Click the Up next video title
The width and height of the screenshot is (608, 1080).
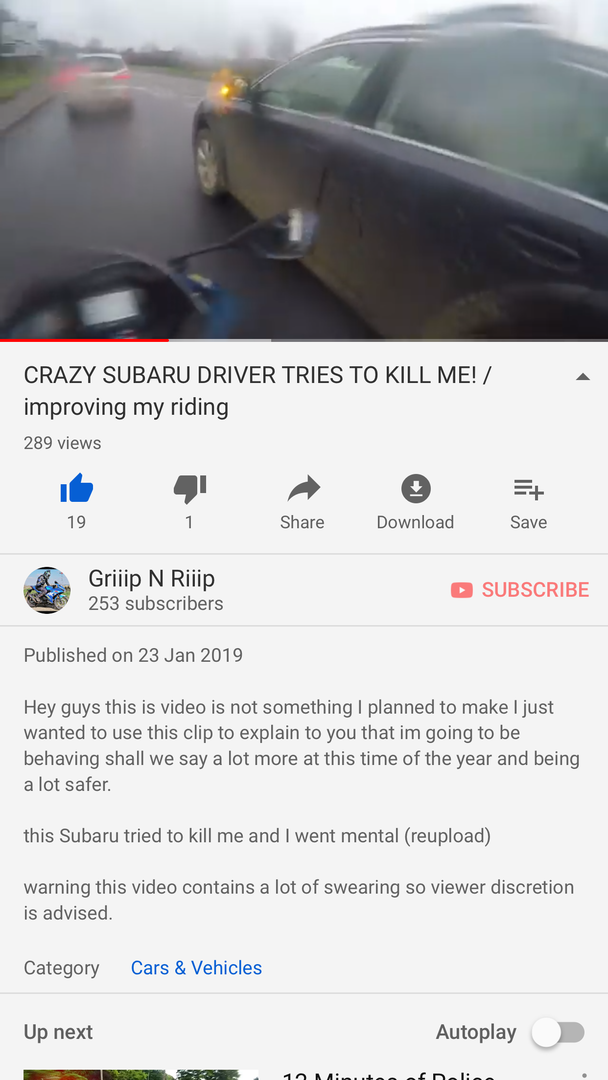tap(389, 1074)
